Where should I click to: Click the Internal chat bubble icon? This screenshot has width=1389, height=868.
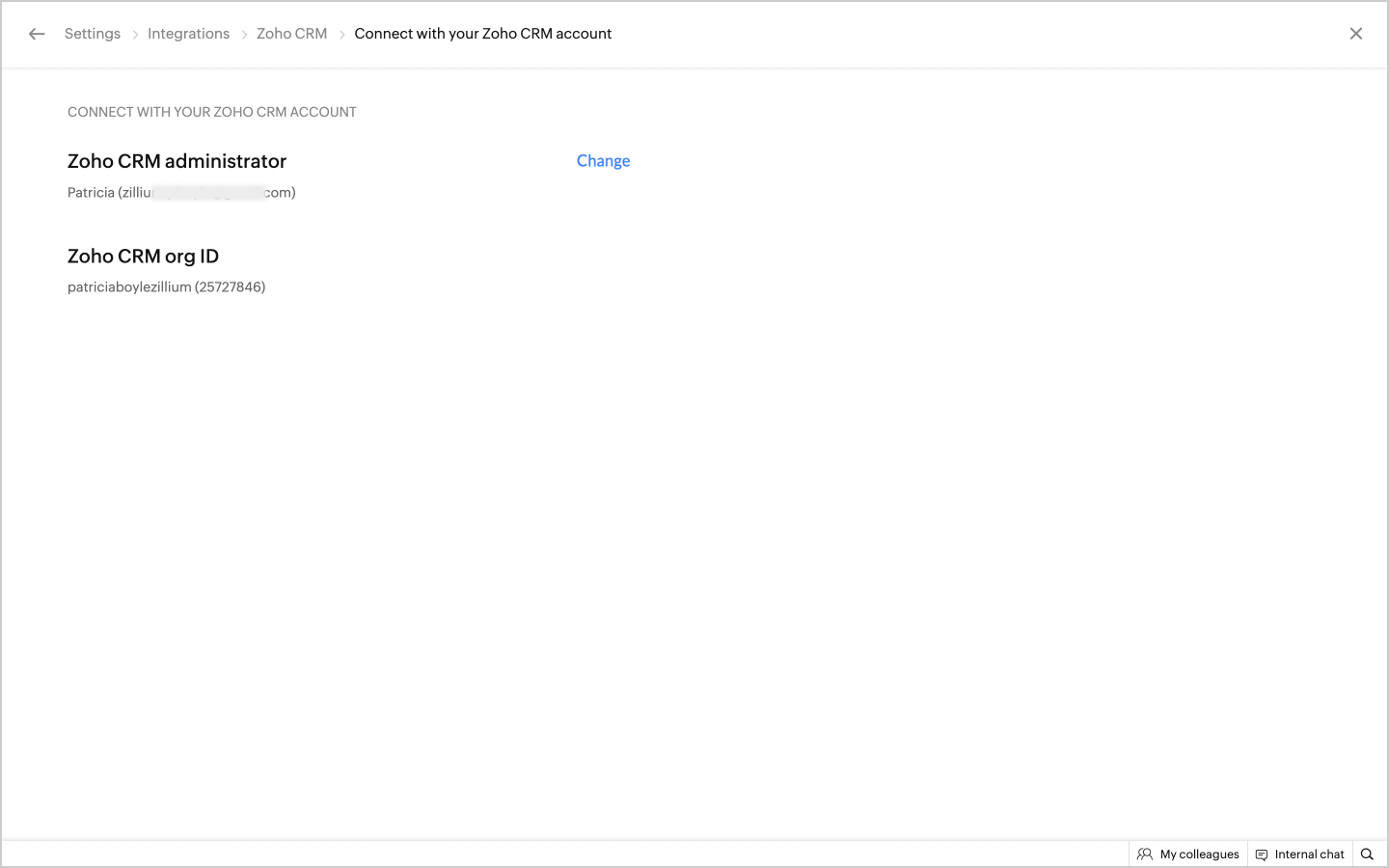(x=1262, y=854)
